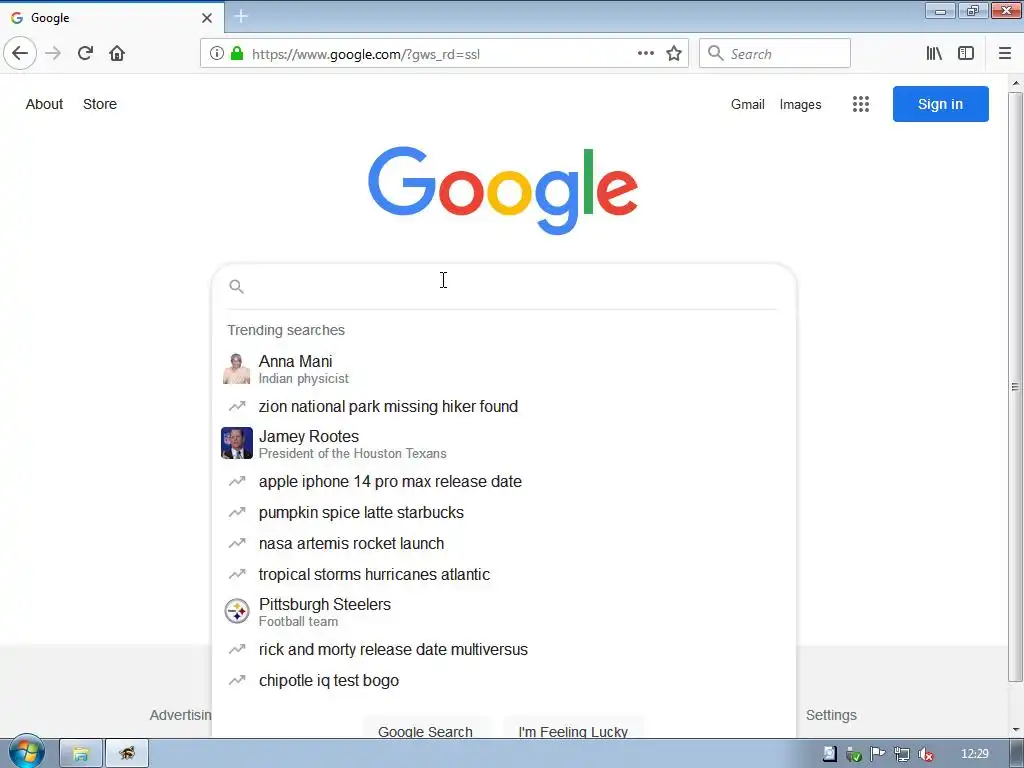
Task: Reload the current page
Action: pyautogui.click(x=85, y=54)
